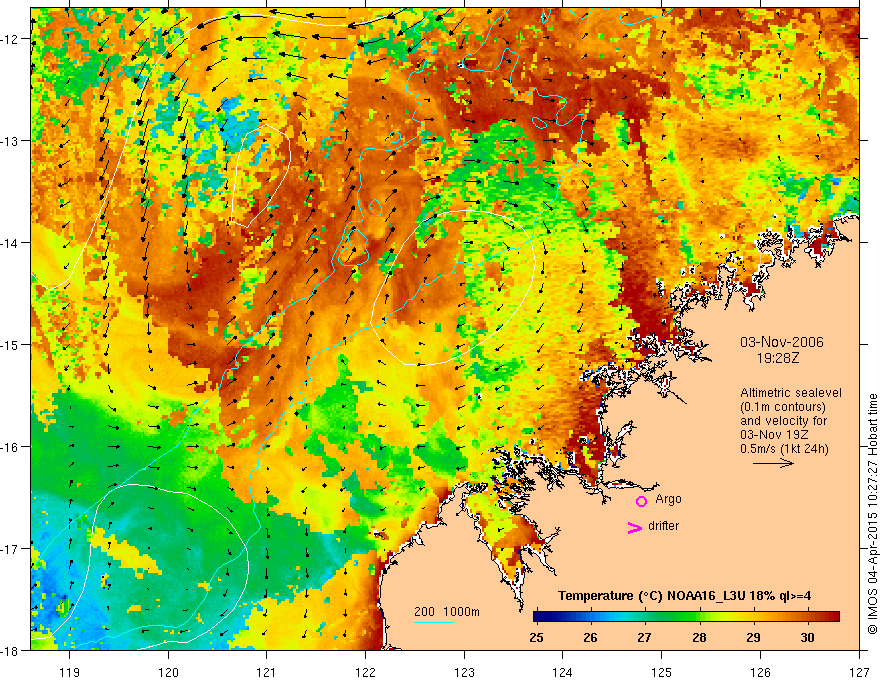Click latitude axis label -14

pyautogui.click(x=11, y=243)
